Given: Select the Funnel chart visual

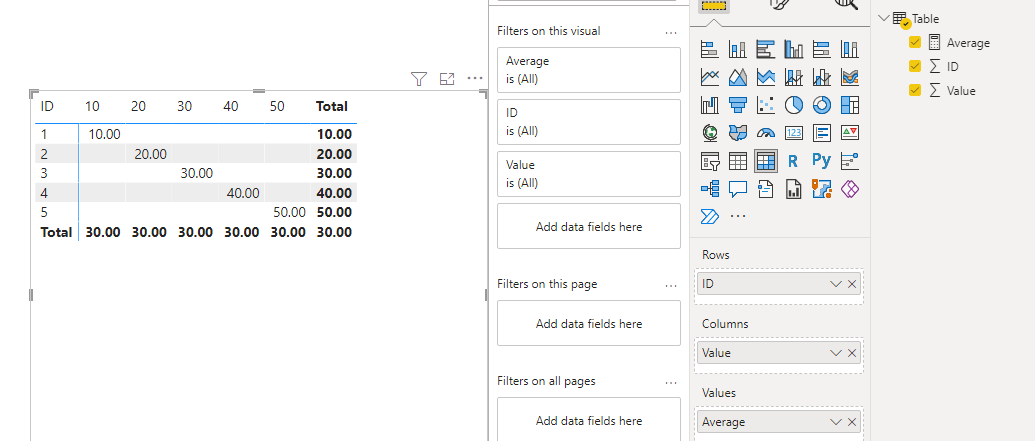Looking at the screenshot, I should (737, 105).
